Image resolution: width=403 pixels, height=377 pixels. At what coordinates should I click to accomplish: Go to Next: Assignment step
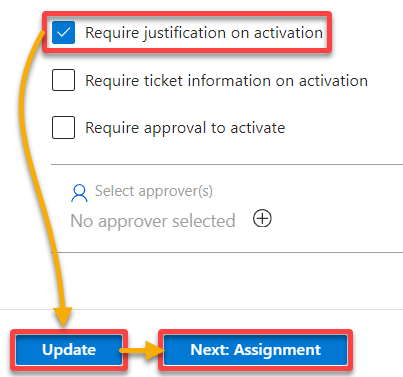(x=255, y=350)
